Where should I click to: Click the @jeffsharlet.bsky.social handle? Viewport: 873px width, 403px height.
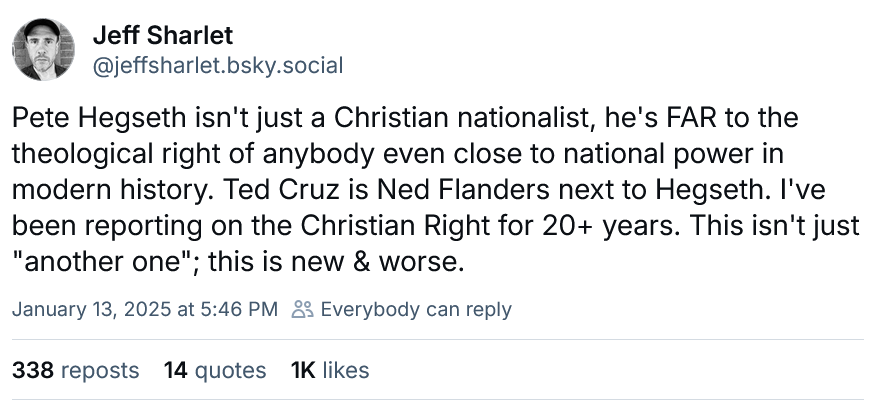click(x=217, y=66)
